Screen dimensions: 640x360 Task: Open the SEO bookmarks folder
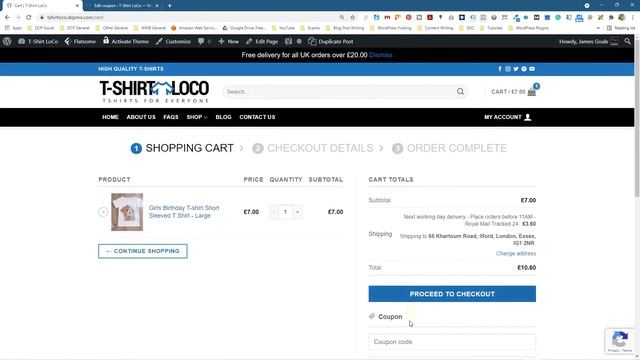[x=467, y=28]
